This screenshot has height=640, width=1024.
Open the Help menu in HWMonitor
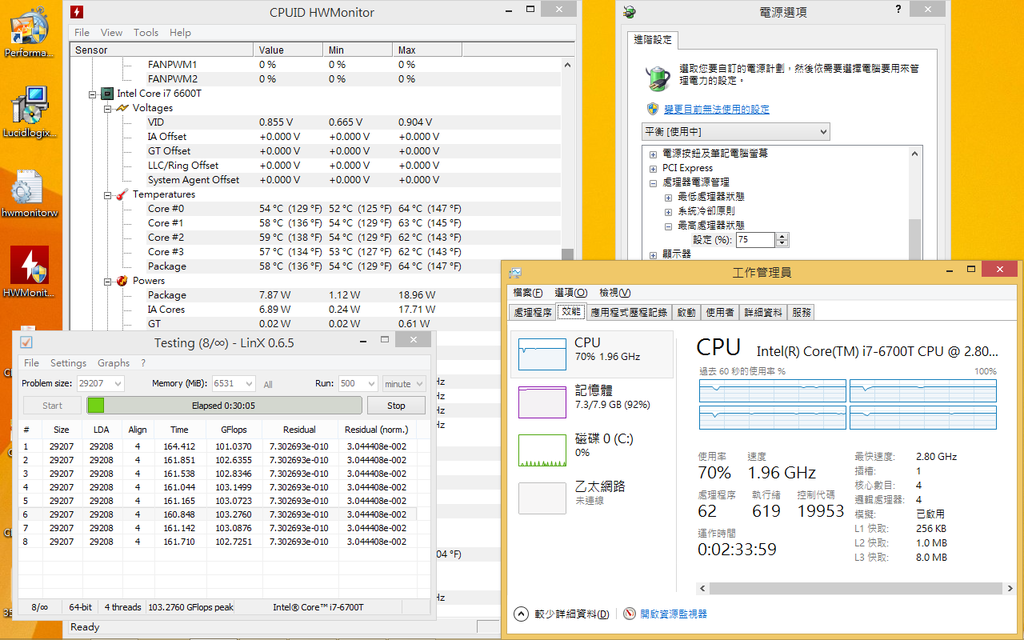click(180, 33)
